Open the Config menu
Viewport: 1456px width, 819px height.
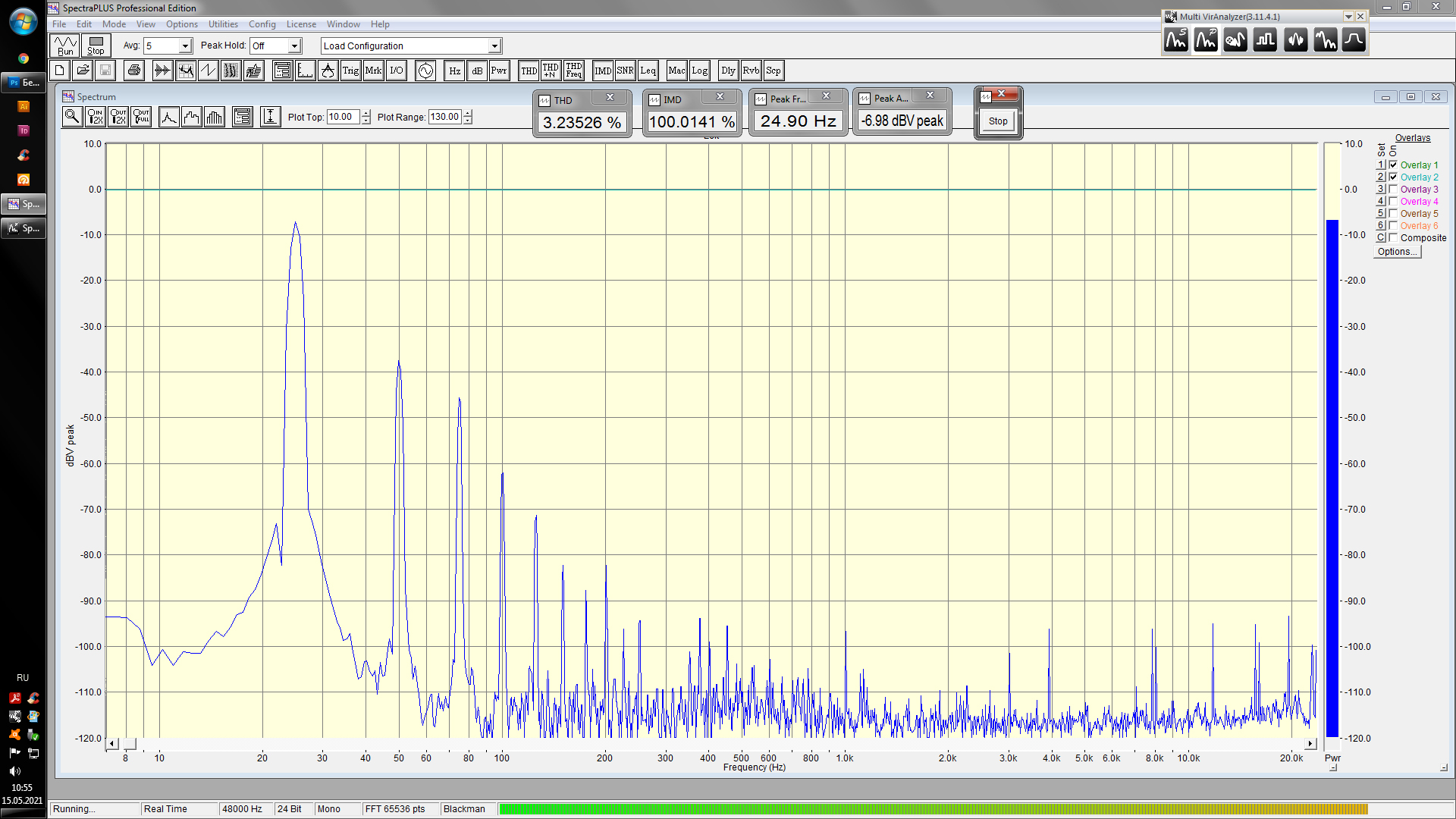(x=262, y=24)
